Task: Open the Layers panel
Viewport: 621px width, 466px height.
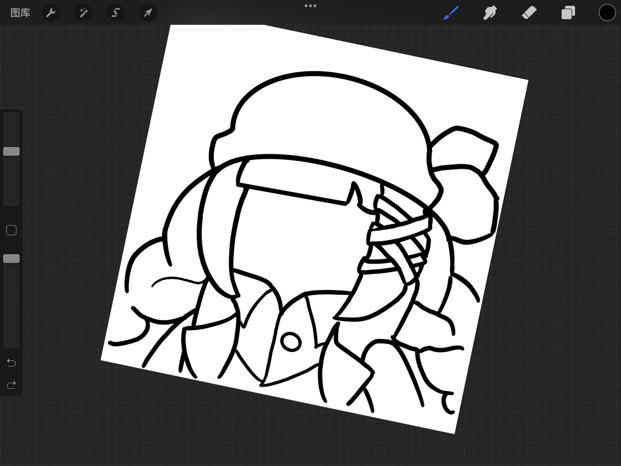Action: (568, 13)
